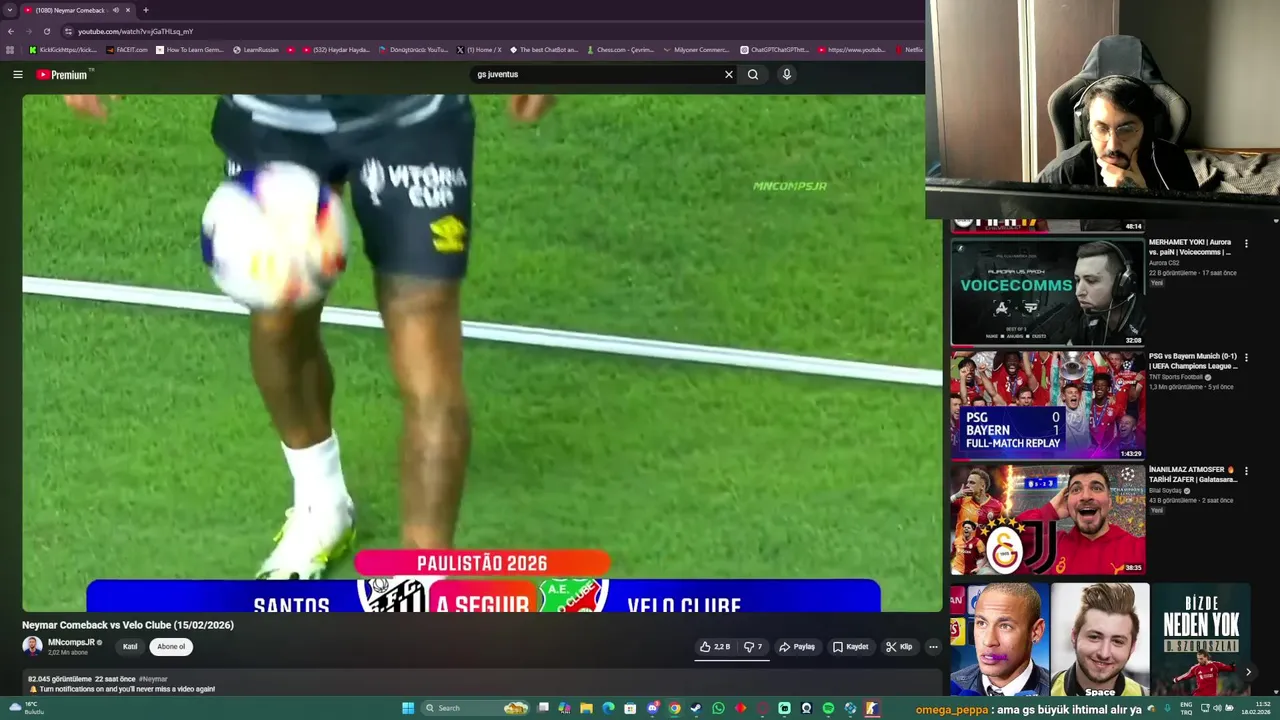Click the Windows taskbar Search box
Viewport: 1280px width, 720px height.
pos(475,708)
